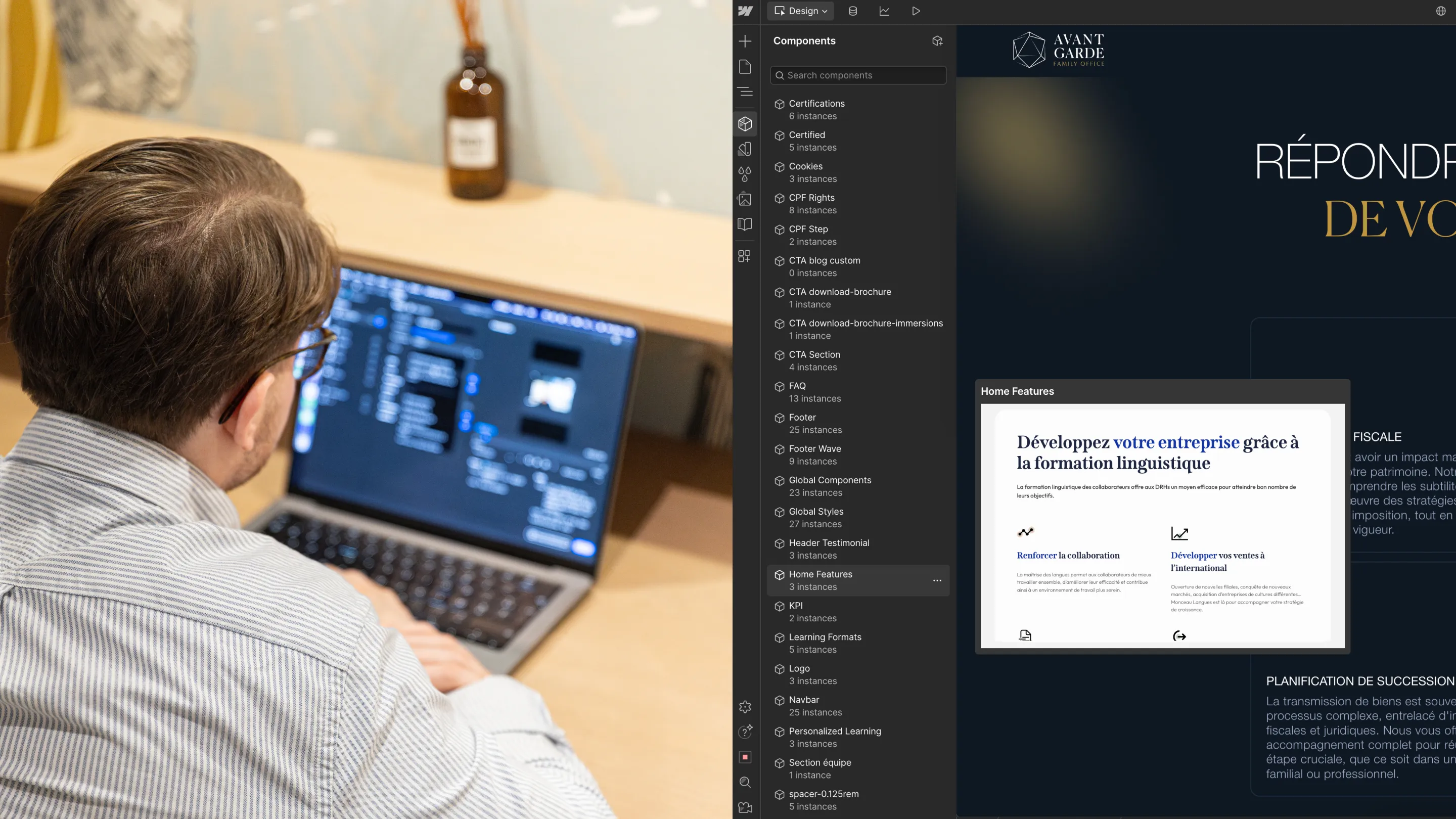Click the globe locale icon
Screen dimensions: 1456x819
coord(1440,11)
